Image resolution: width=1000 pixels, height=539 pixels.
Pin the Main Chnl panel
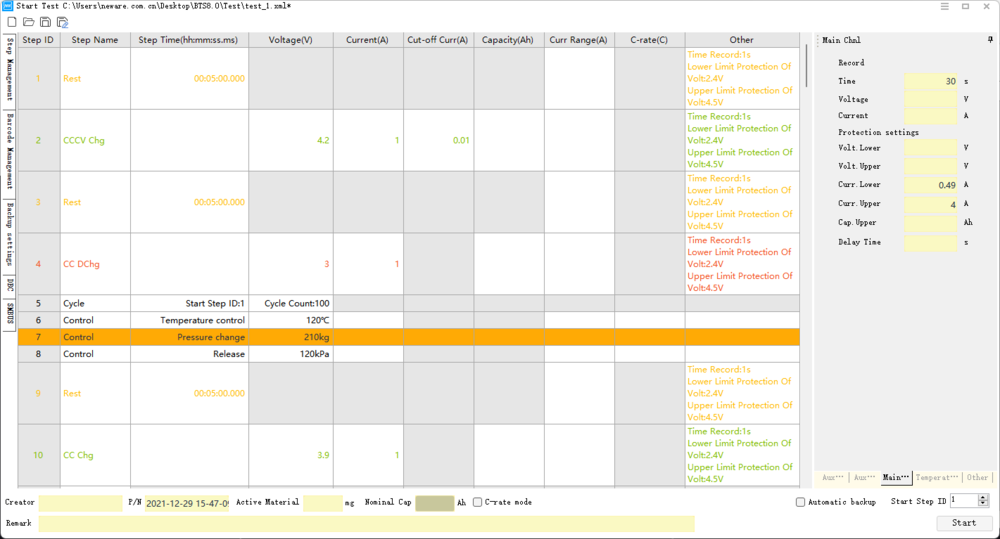pos(989,40)
